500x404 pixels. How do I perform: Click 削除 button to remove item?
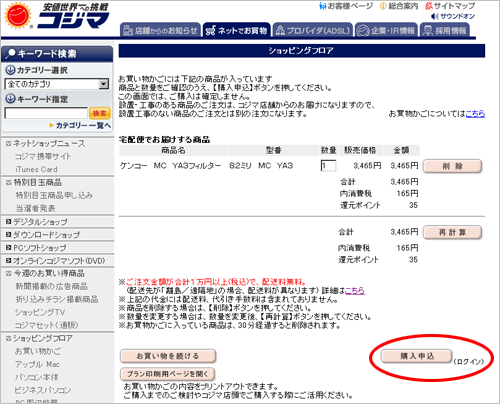click(x=452, y=166)
